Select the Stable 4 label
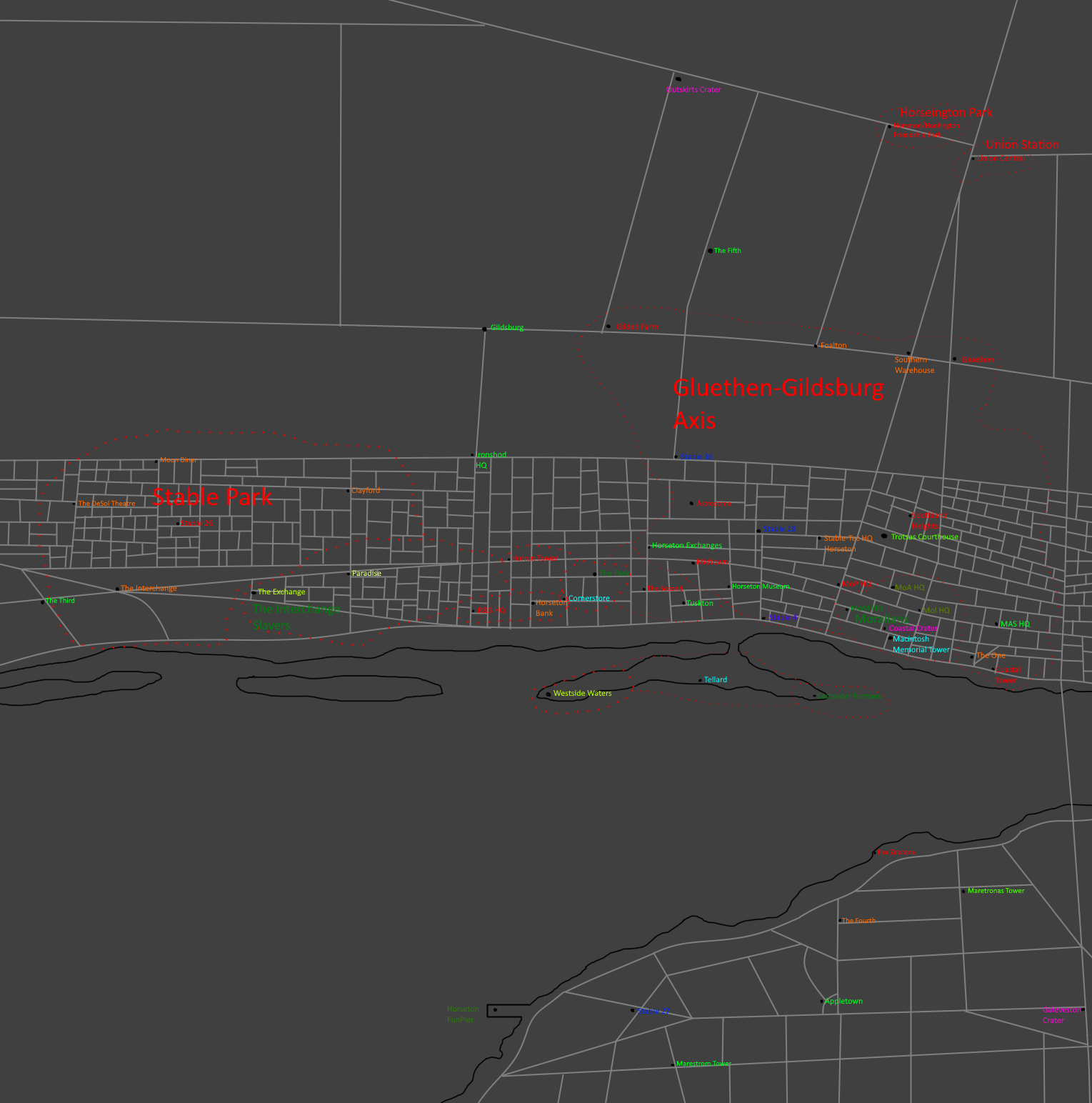 pyautogui.click(x=783, y=617)
